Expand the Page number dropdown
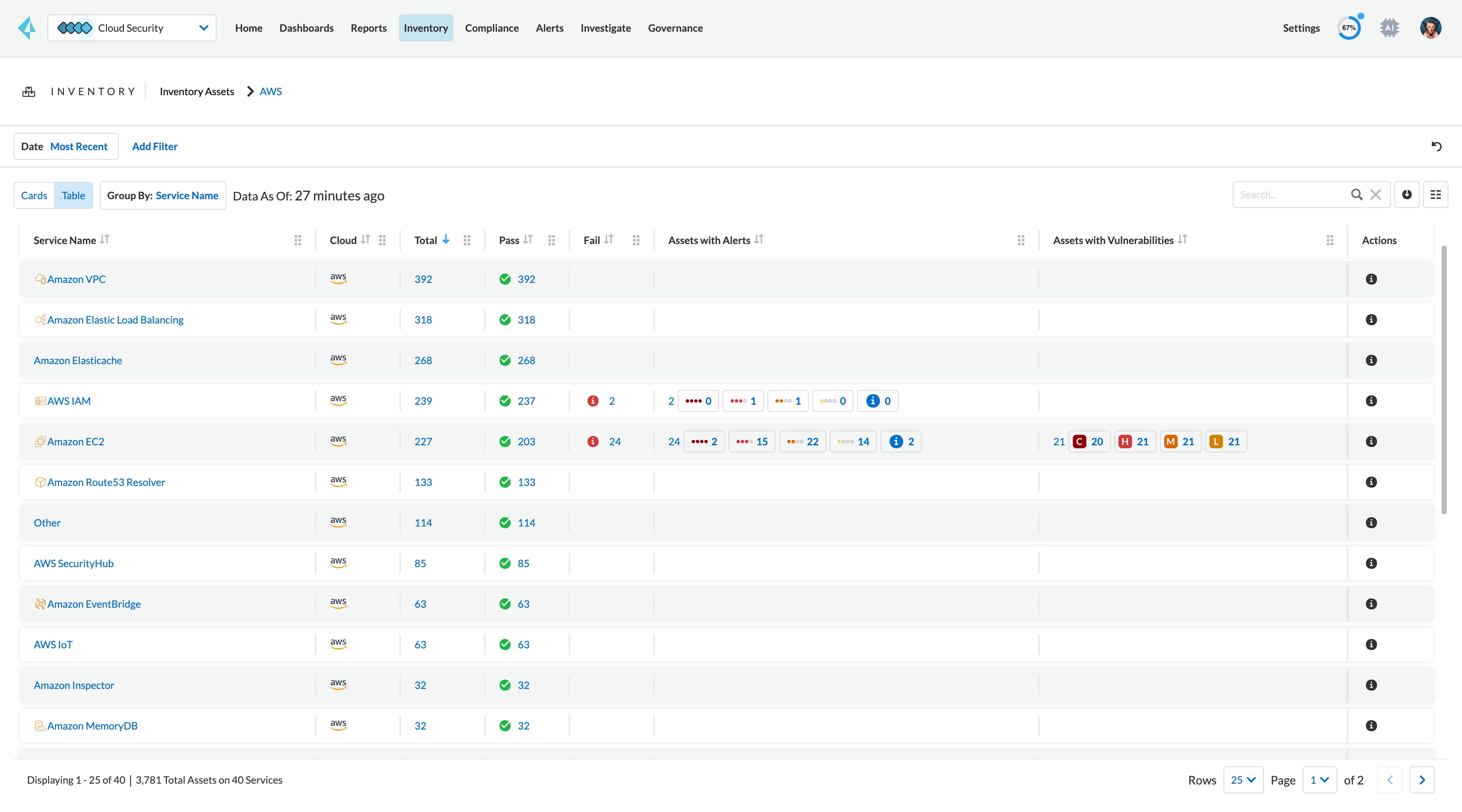The image size is (1462, 812). [1319, 780]
